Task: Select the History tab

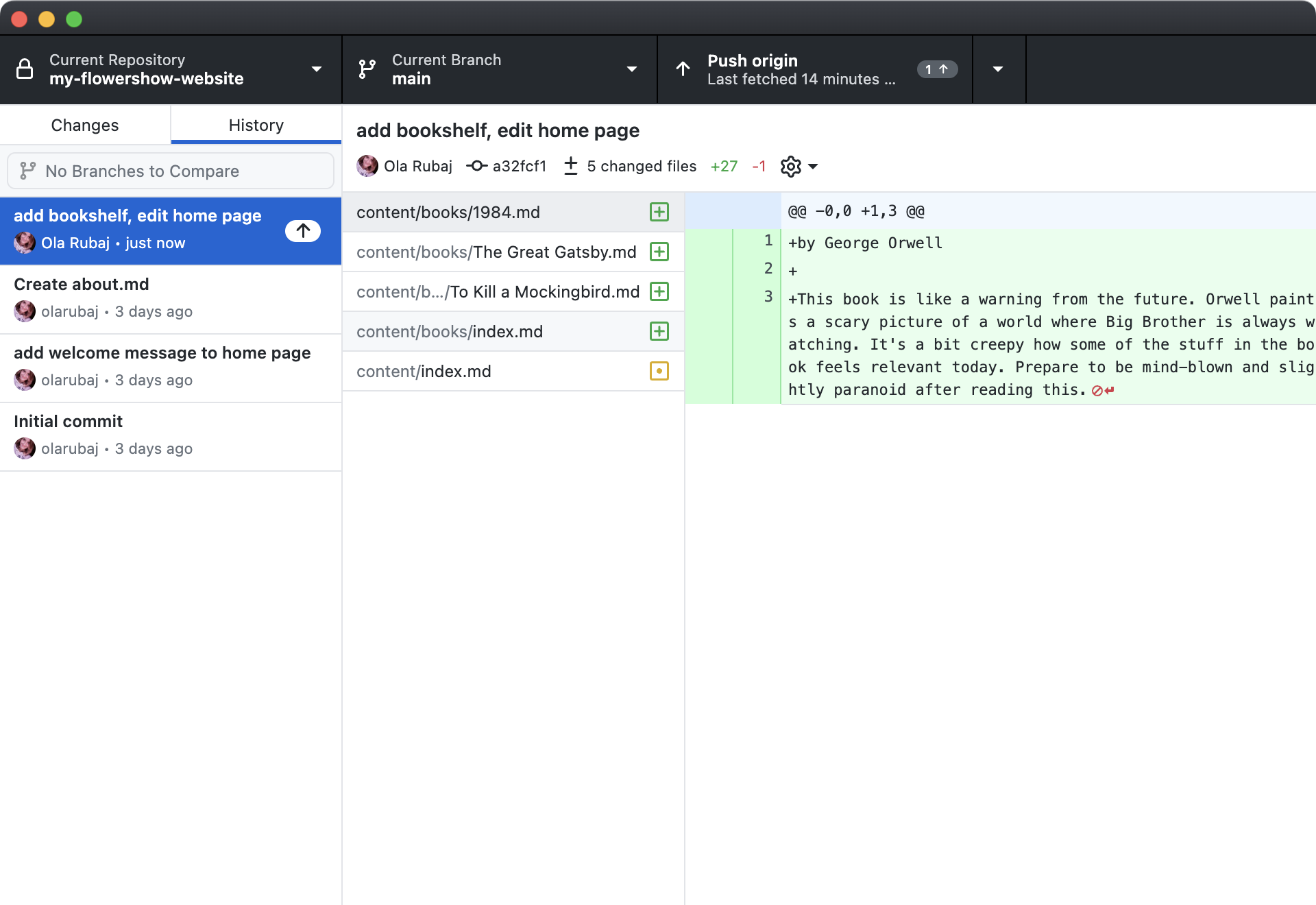Action: (256, 125)
